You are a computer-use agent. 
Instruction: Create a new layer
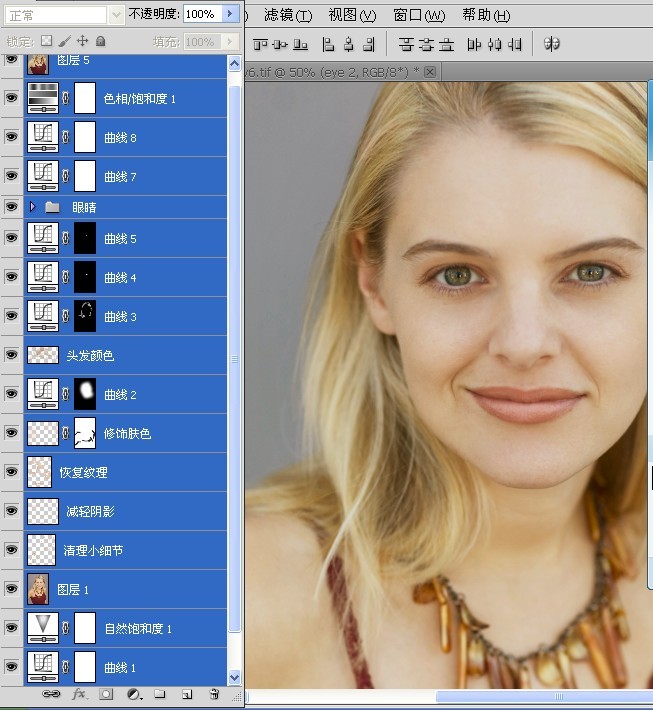tap(187, 694)
